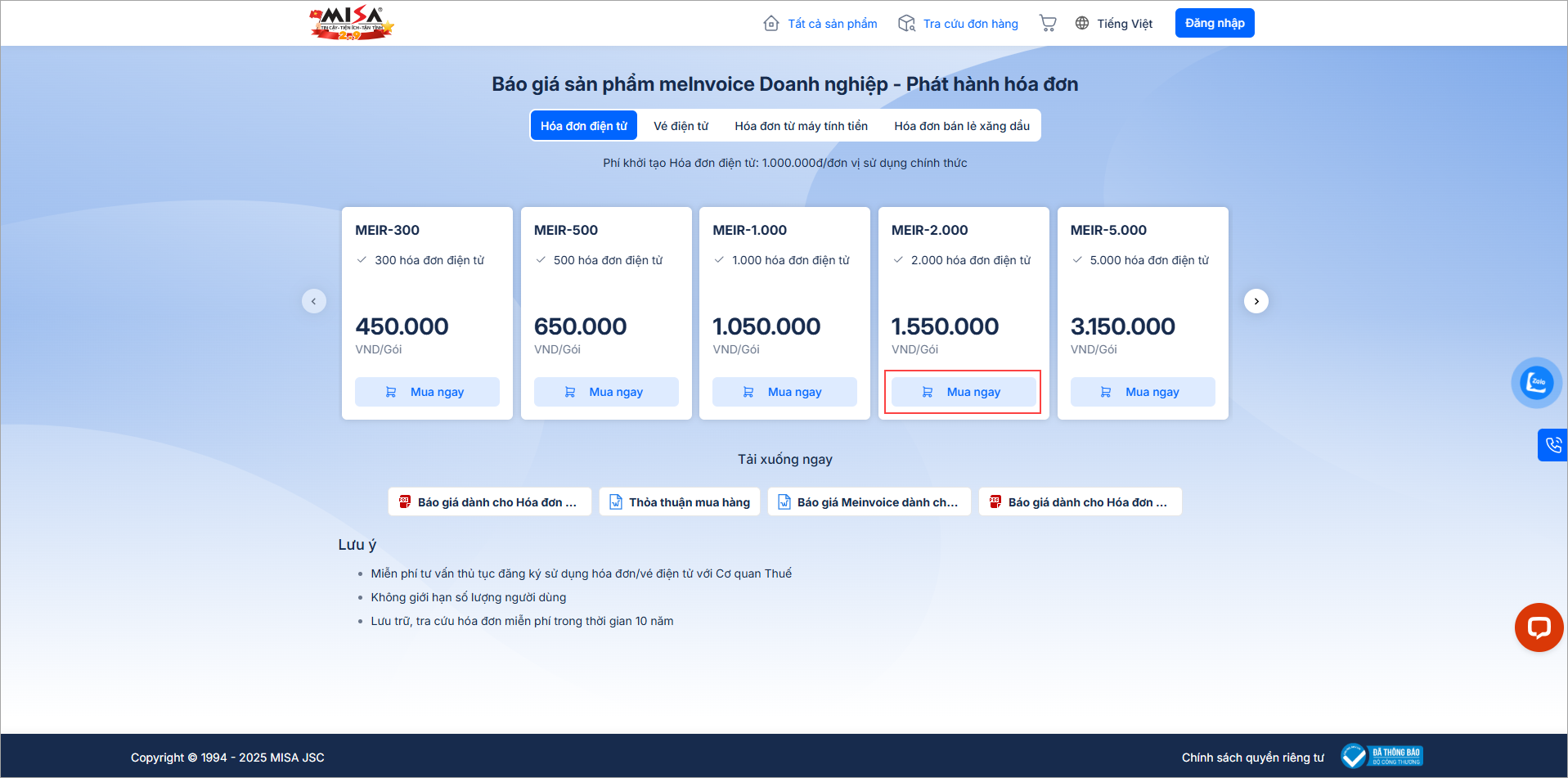The image size is (1568, 778).
Task: Switch to Hóa đơn từ máy tính tiền tab
Action: click(802, 125)
